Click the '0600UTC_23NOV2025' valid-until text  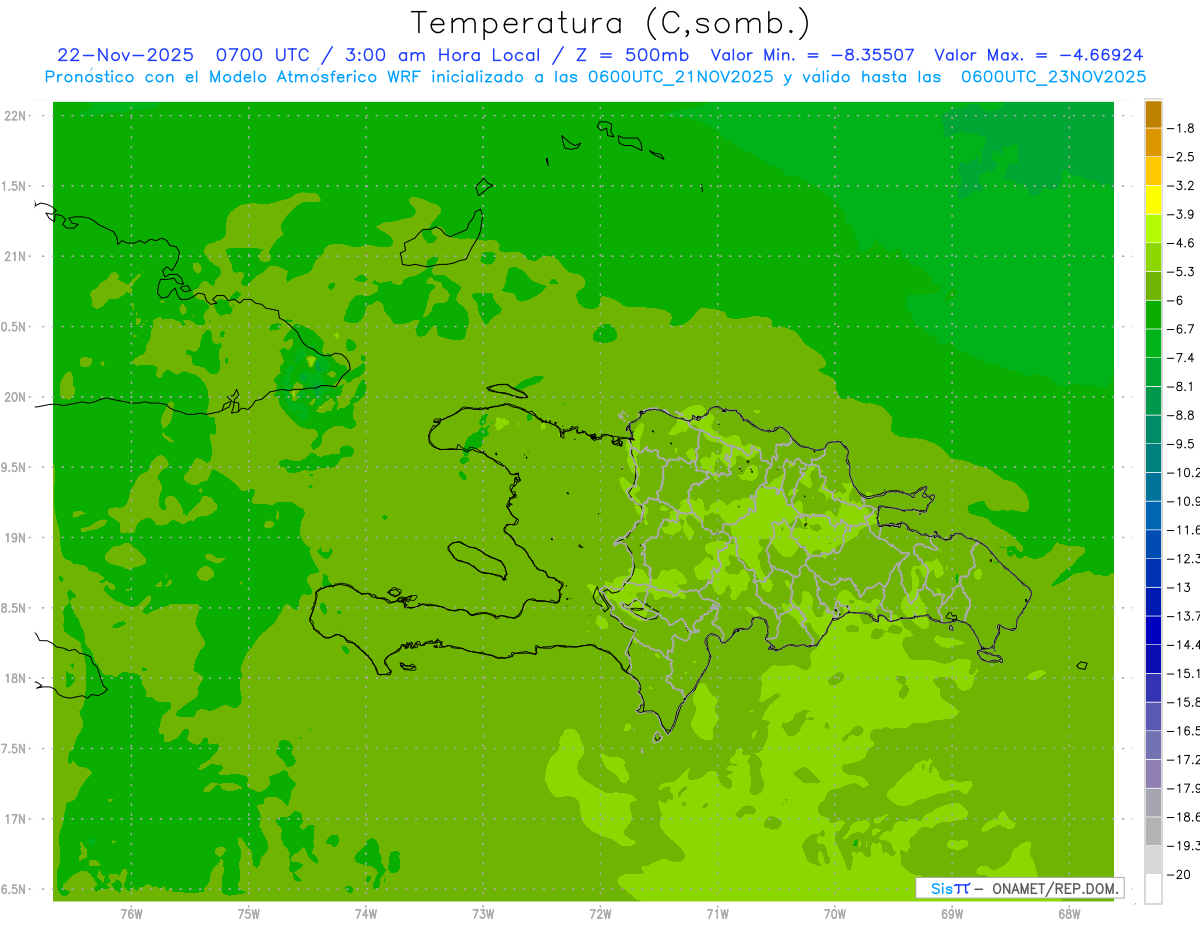(x=1053, y=77)
